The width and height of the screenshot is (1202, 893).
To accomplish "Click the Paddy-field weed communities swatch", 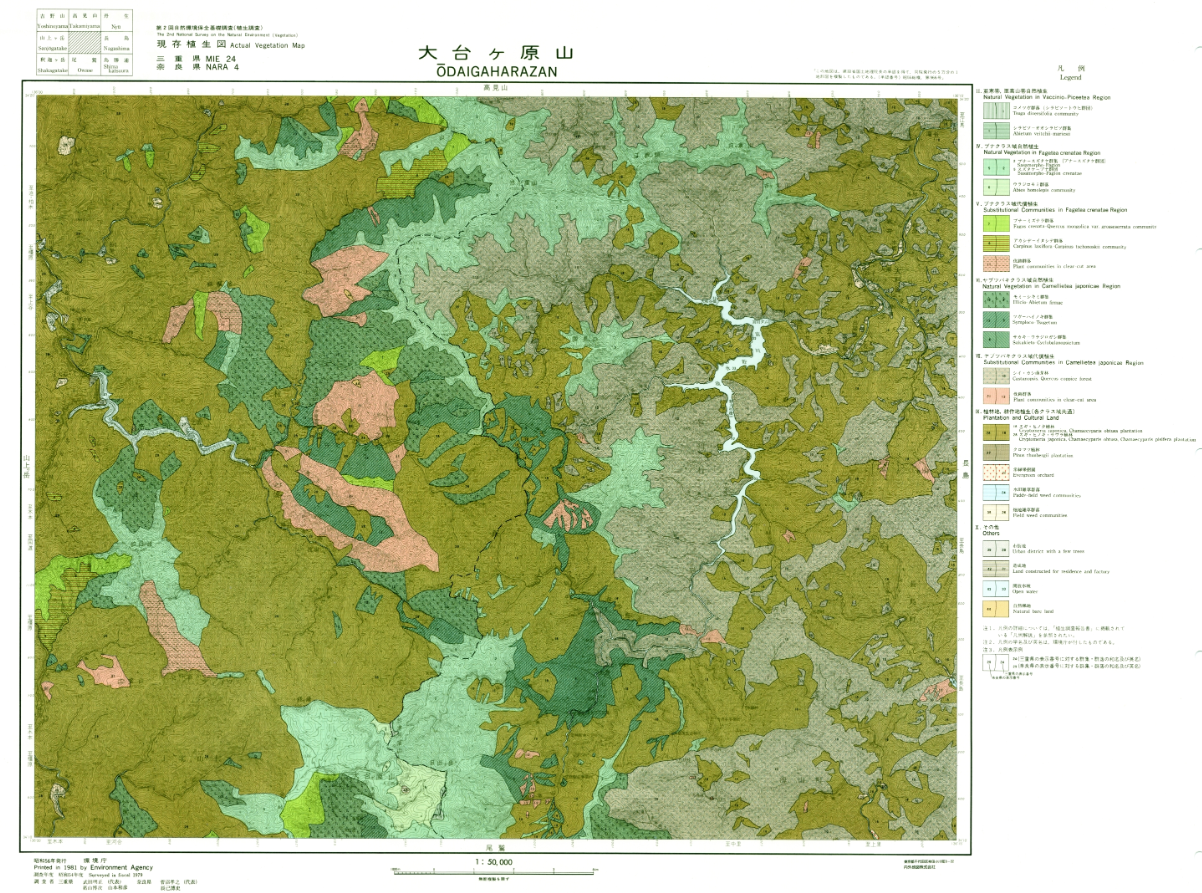I will (x=994, y=491).
